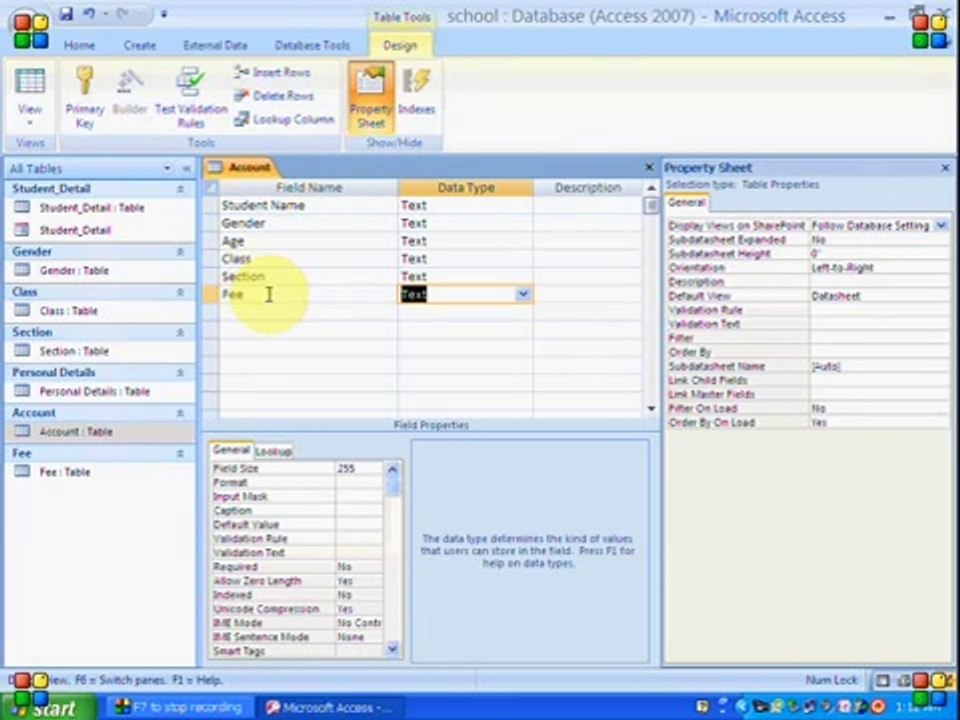Click F7 to stop recording taskbar button

point(180,708)
